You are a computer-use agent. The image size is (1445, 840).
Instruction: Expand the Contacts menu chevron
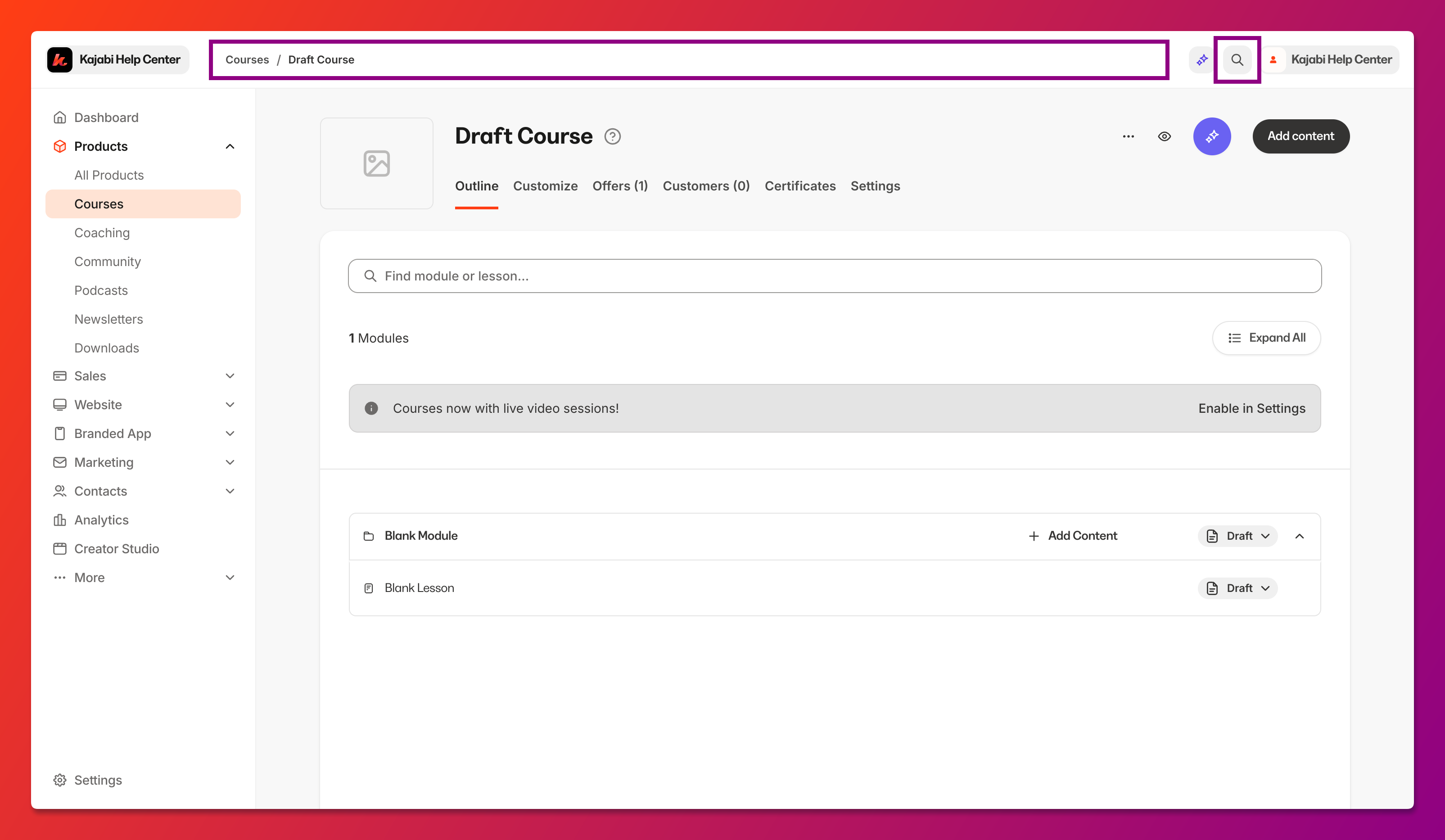pos(230,491)
